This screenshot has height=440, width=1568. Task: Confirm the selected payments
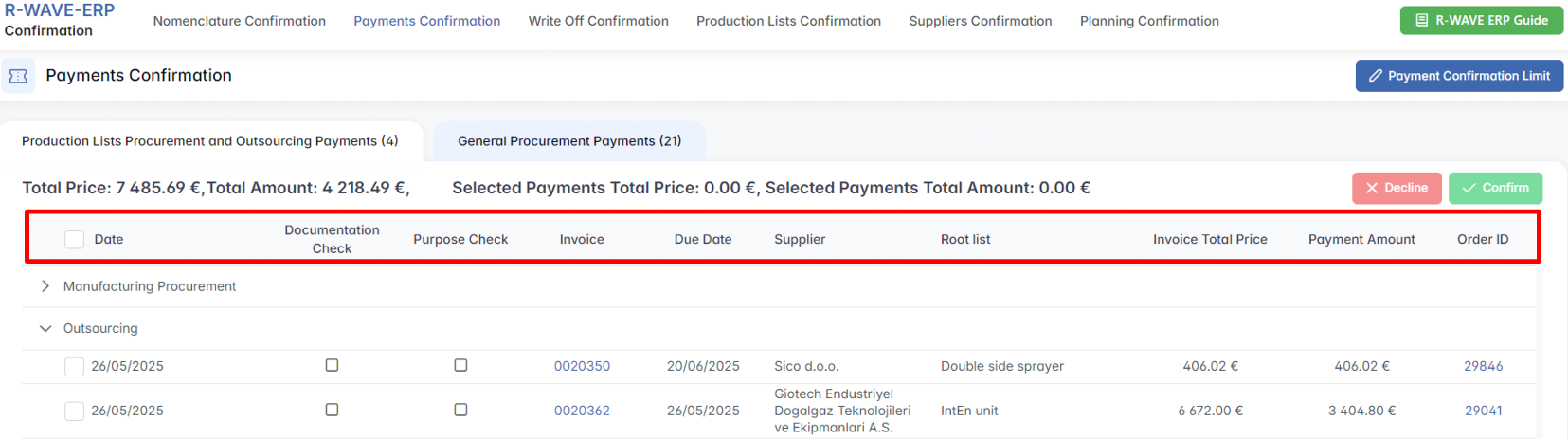pos(1495,188)
